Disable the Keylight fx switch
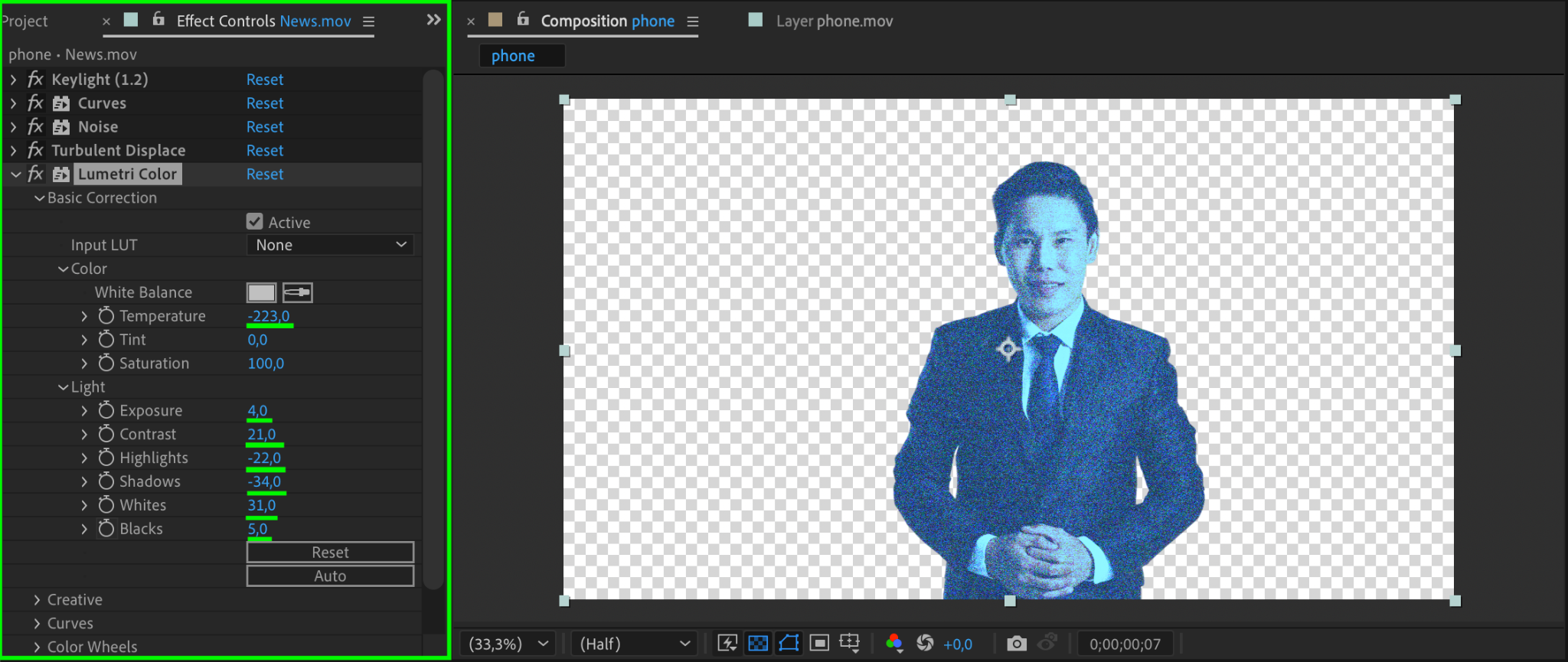The width and height of the screenshot is (1568, 662). pyautogui.click(x=35, y=80)
